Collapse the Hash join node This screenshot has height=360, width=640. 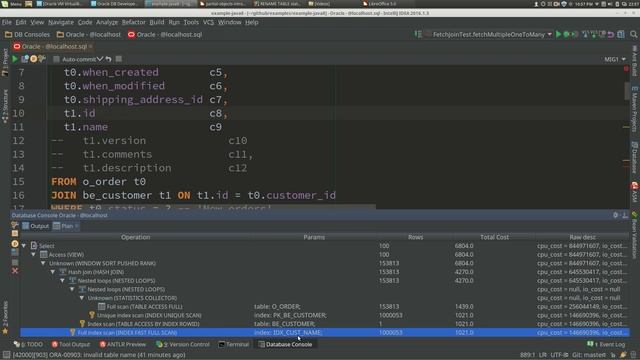tap(53, 272)
